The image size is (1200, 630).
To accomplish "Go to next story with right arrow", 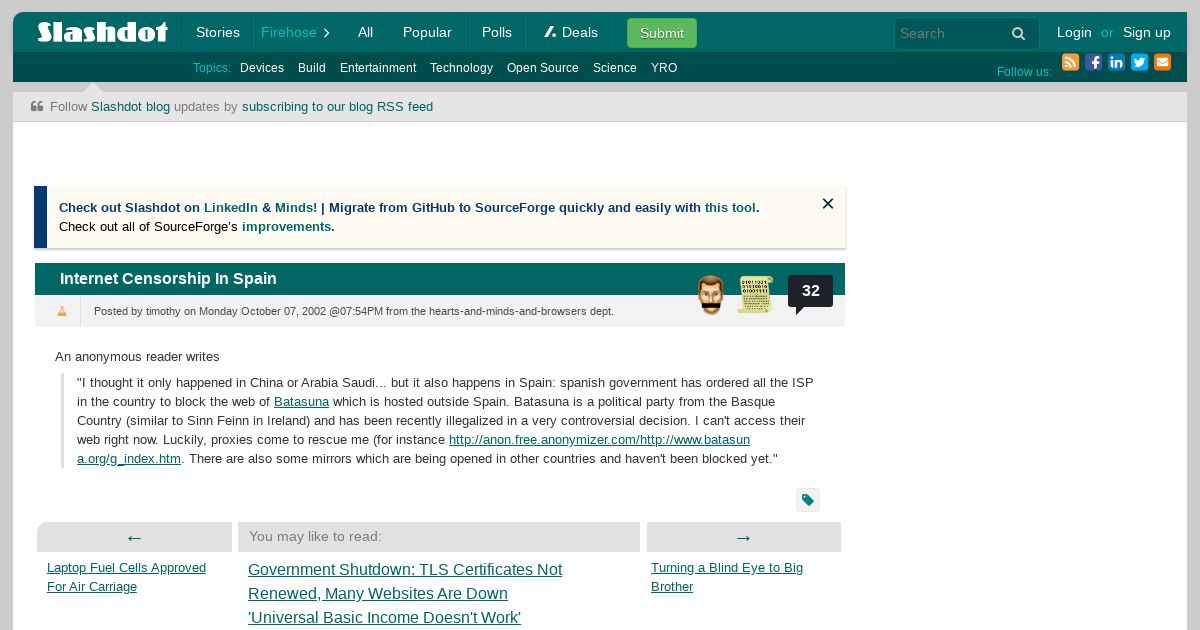I will [x=743, y=537].
